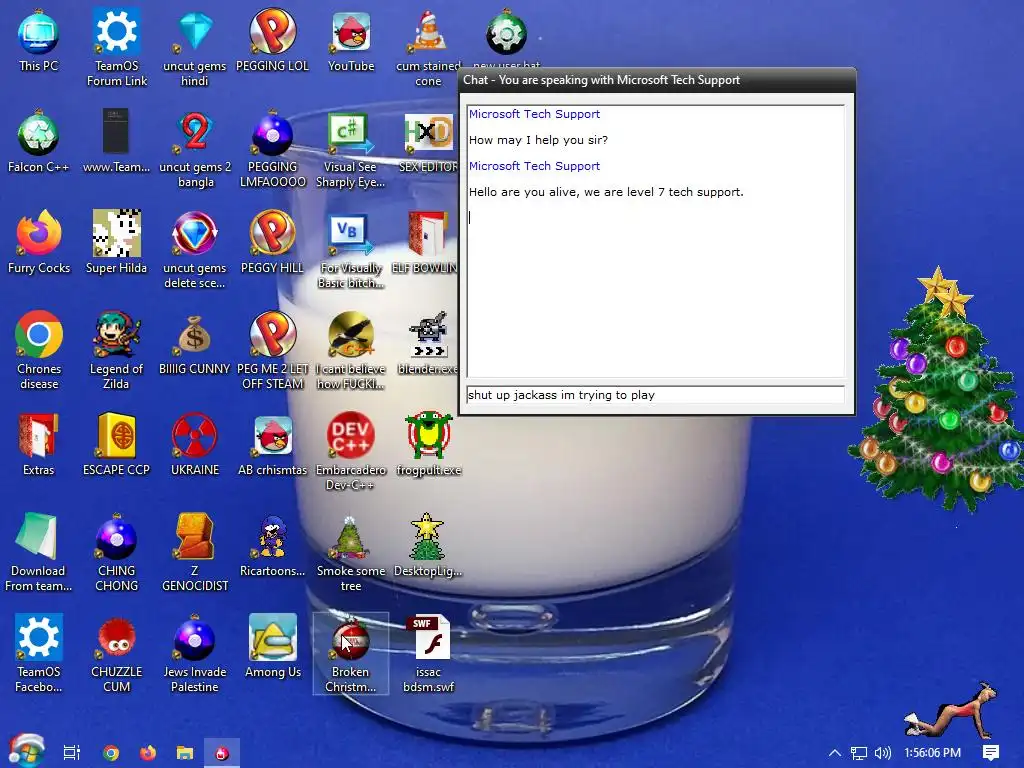The width and height of the screenshot is (1024, 768).
Task: Open the TeamOS Forum Link shortcut
Action: coord(117,47)
